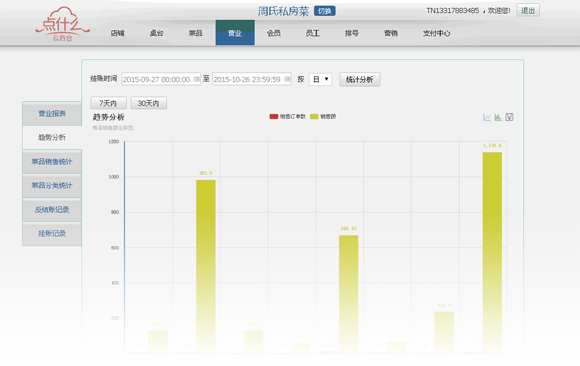Toggle the yellow 销售额 legend series

323,117
